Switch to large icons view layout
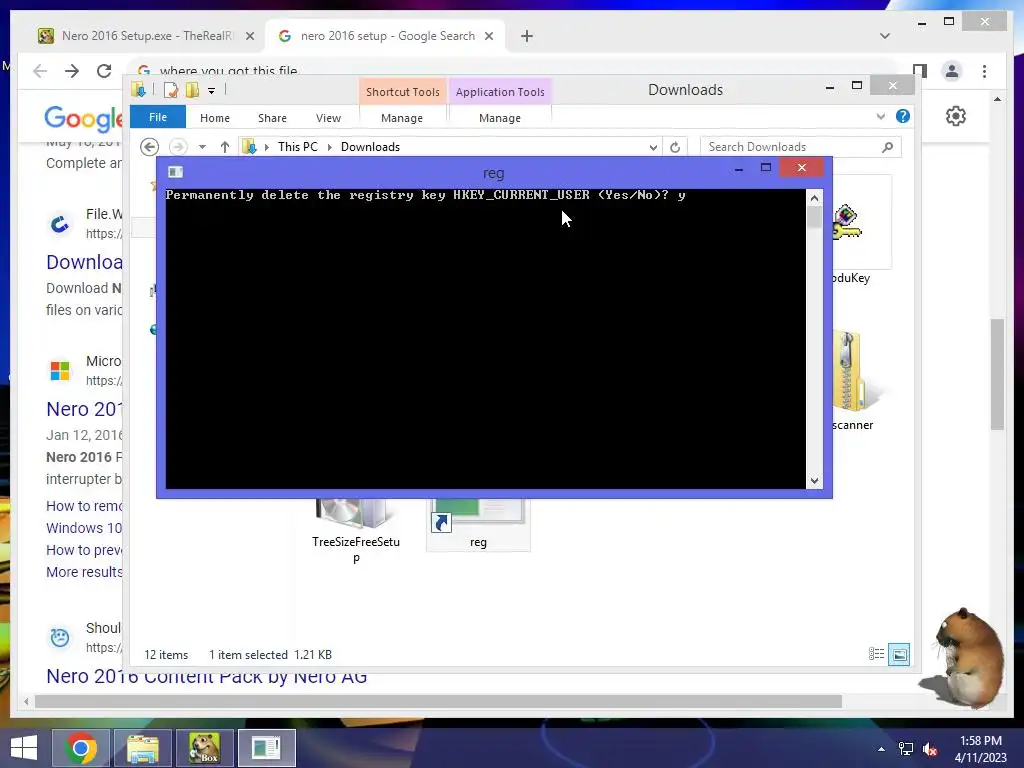Screen dimensions: 1024x768 (x=899, y=654)
